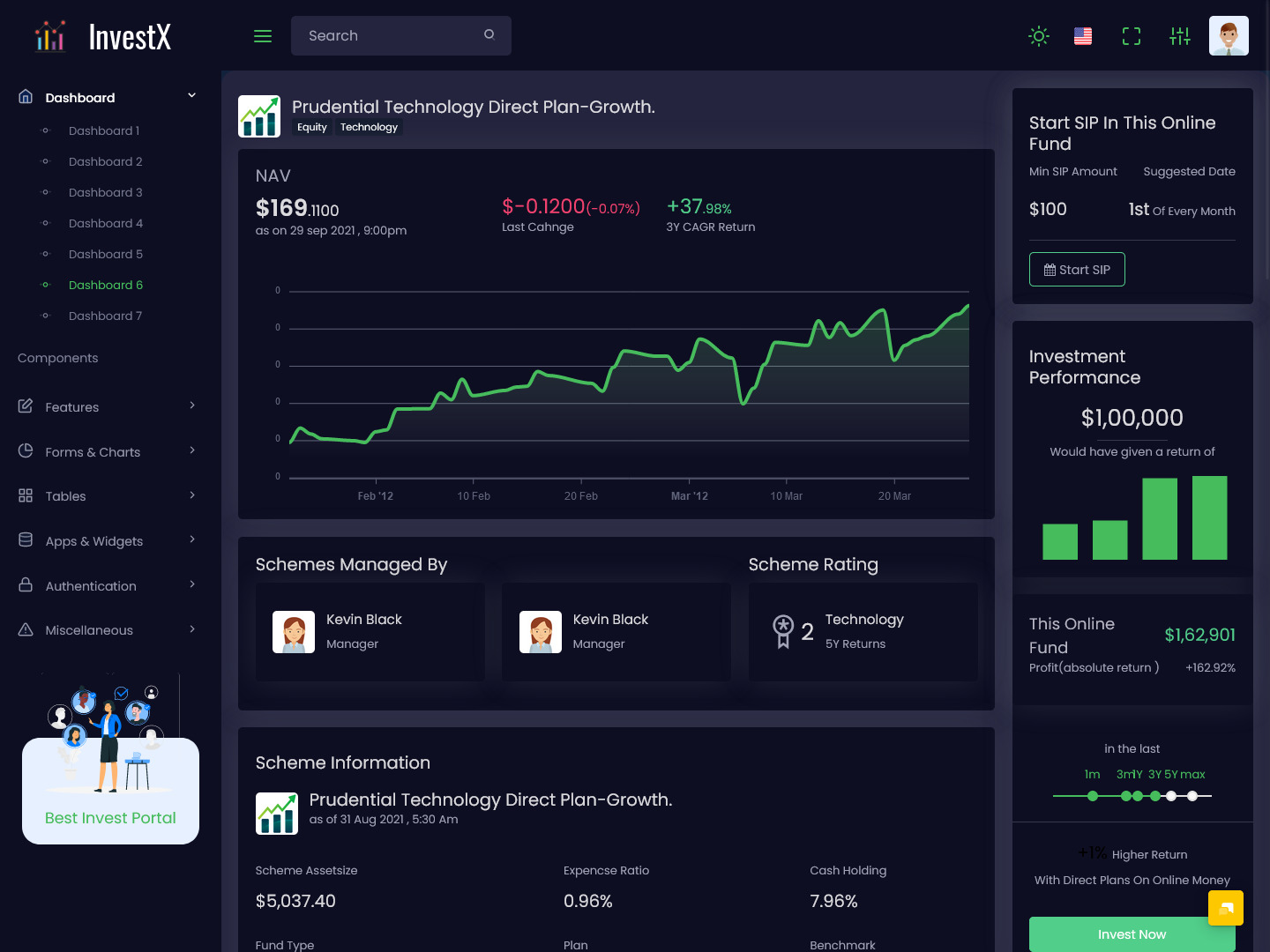Click the $100 min SIP amount

1048,209
